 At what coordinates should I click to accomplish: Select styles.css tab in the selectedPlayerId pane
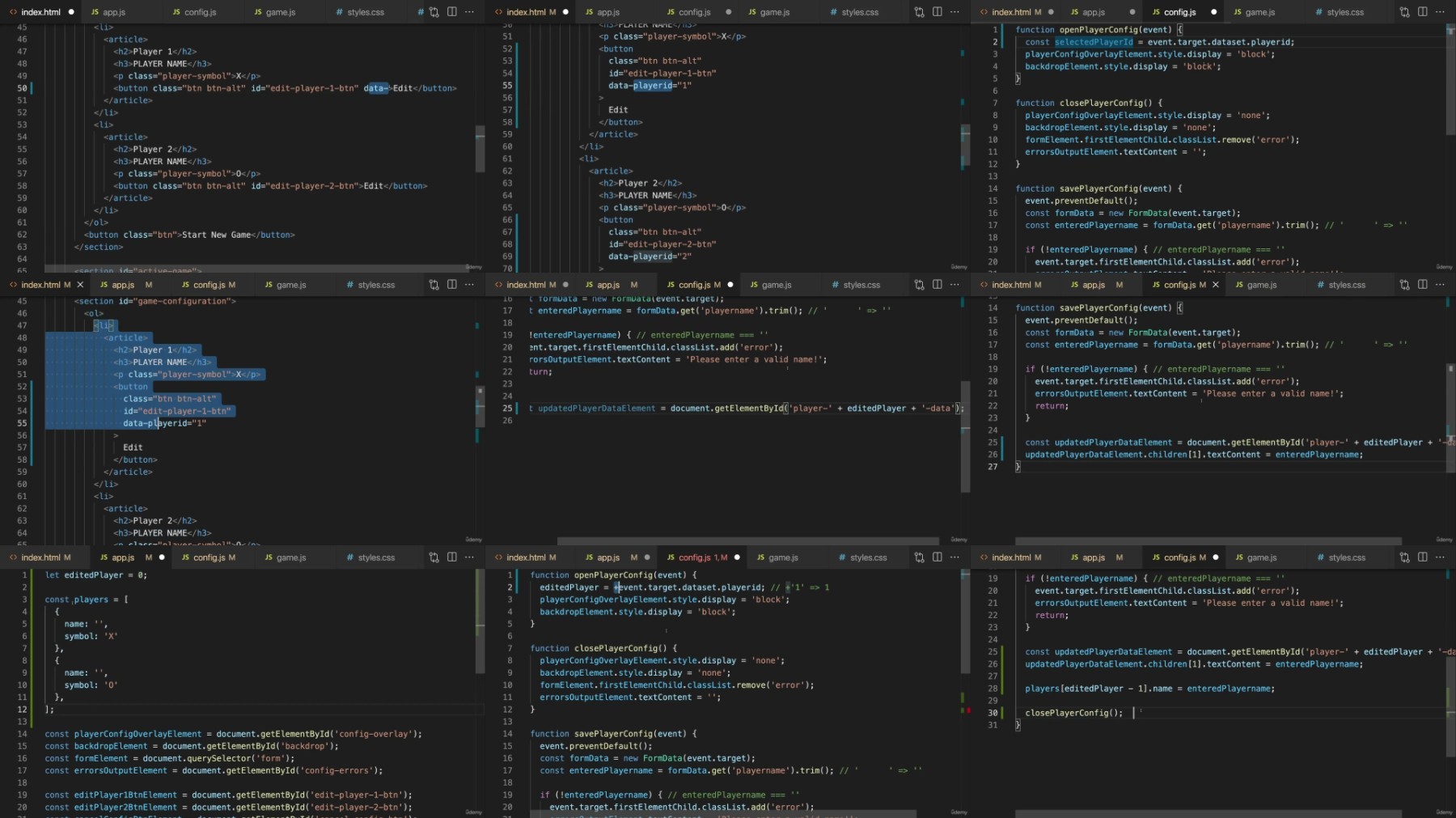(1344, 12)
